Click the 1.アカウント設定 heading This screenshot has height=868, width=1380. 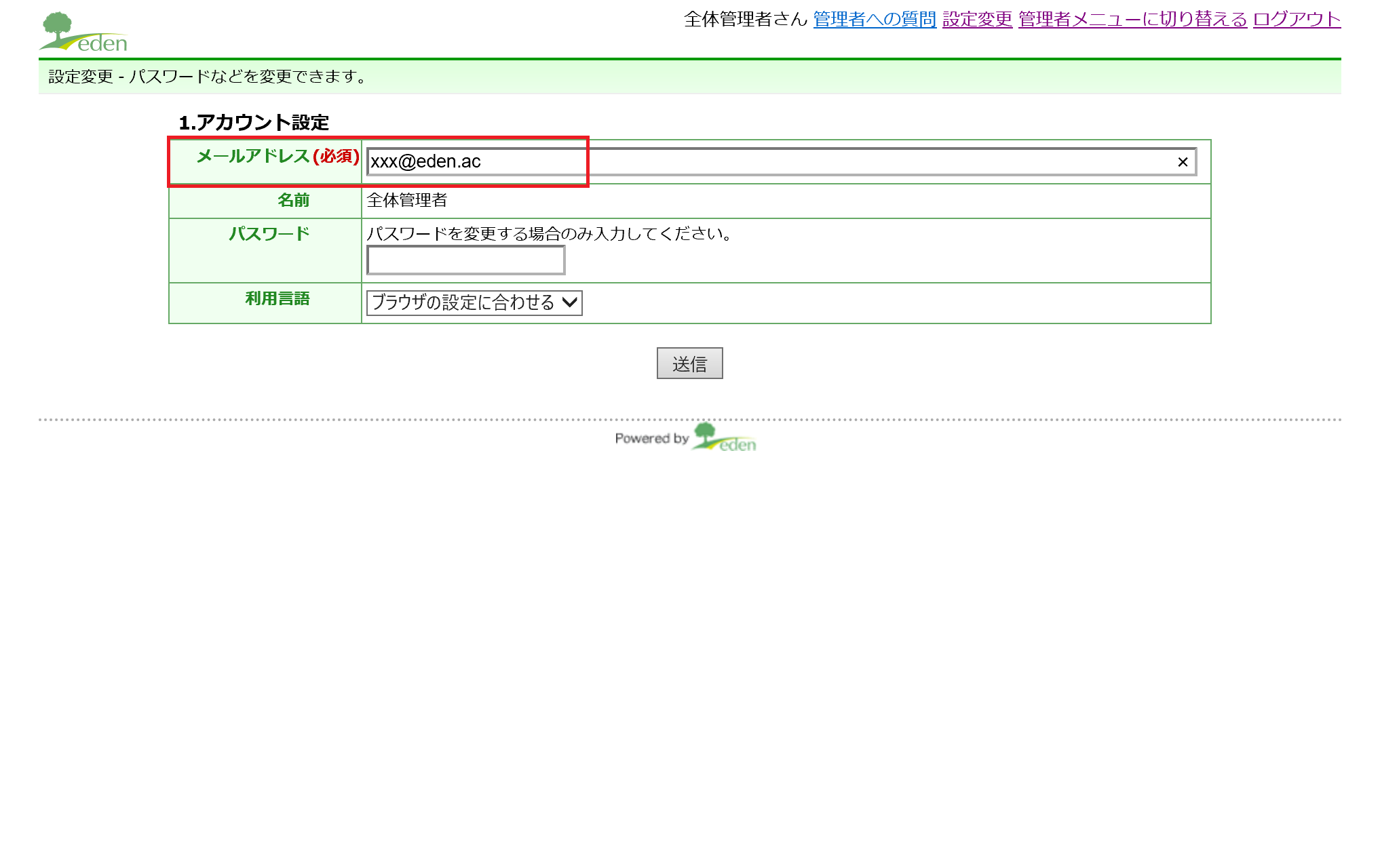pos(254,123)
